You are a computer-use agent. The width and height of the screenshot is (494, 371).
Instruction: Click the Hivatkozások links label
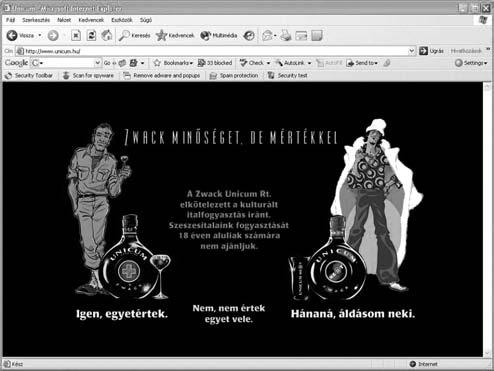click(466, 51)
